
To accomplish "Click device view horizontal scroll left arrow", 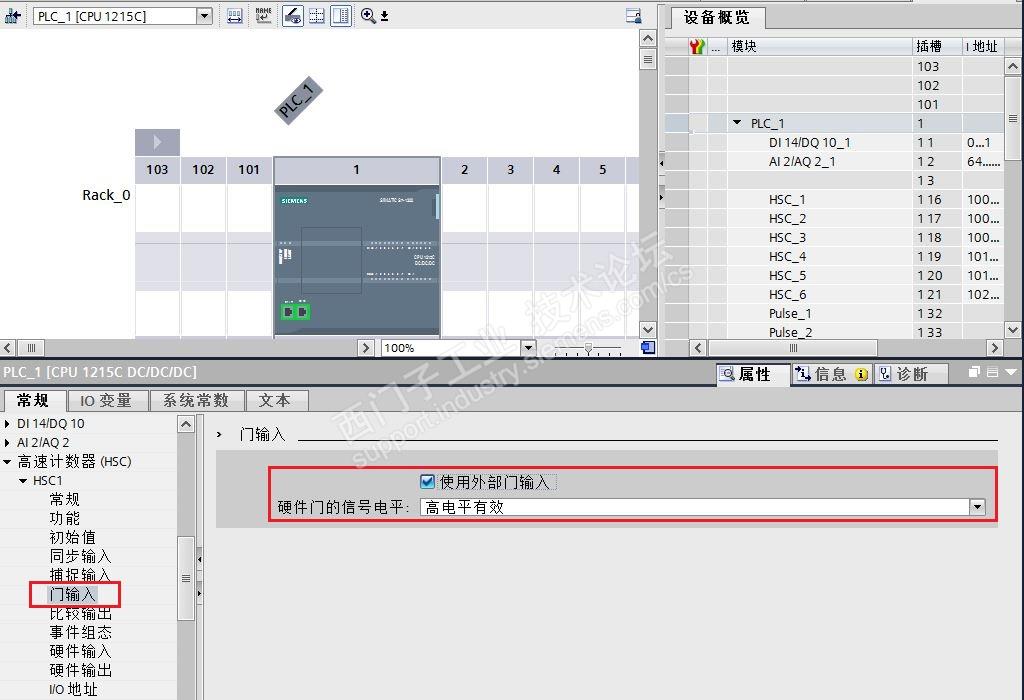I will pos(7,347).
